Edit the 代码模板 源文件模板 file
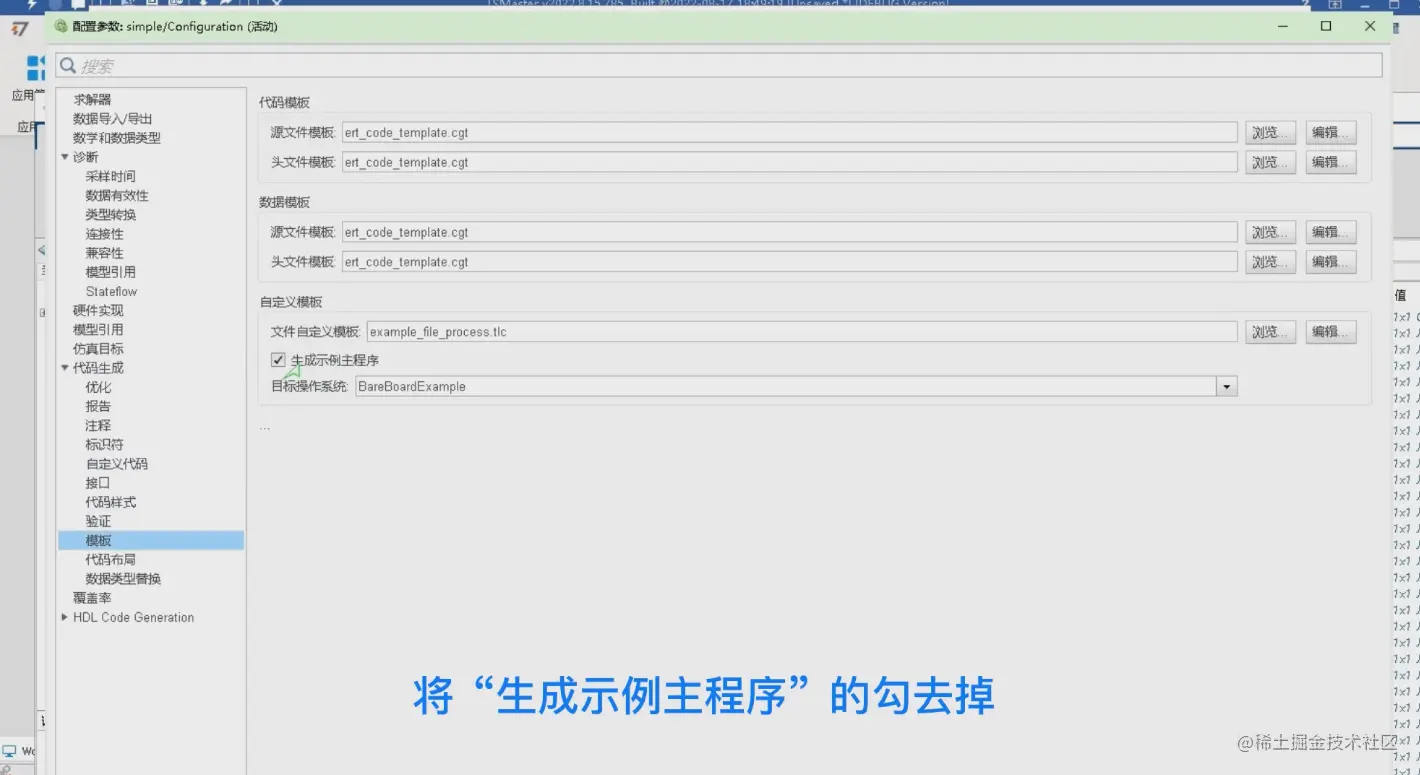This screenshot has width=1420, height=775. [1331, 133]
